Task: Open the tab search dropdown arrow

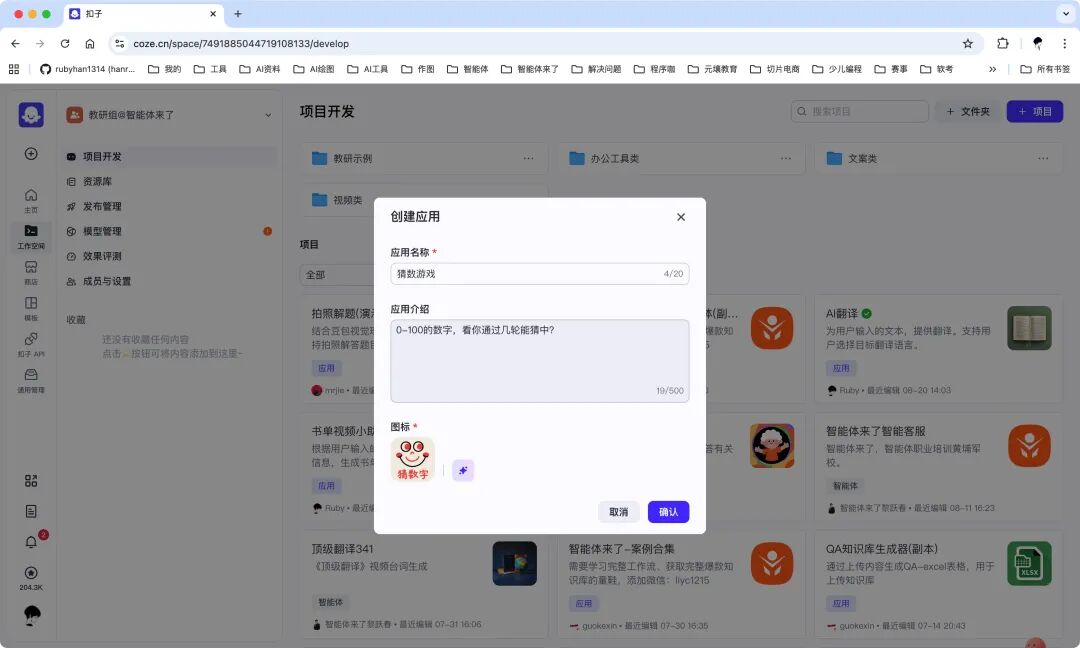Action: click(x=1065, y=14)
